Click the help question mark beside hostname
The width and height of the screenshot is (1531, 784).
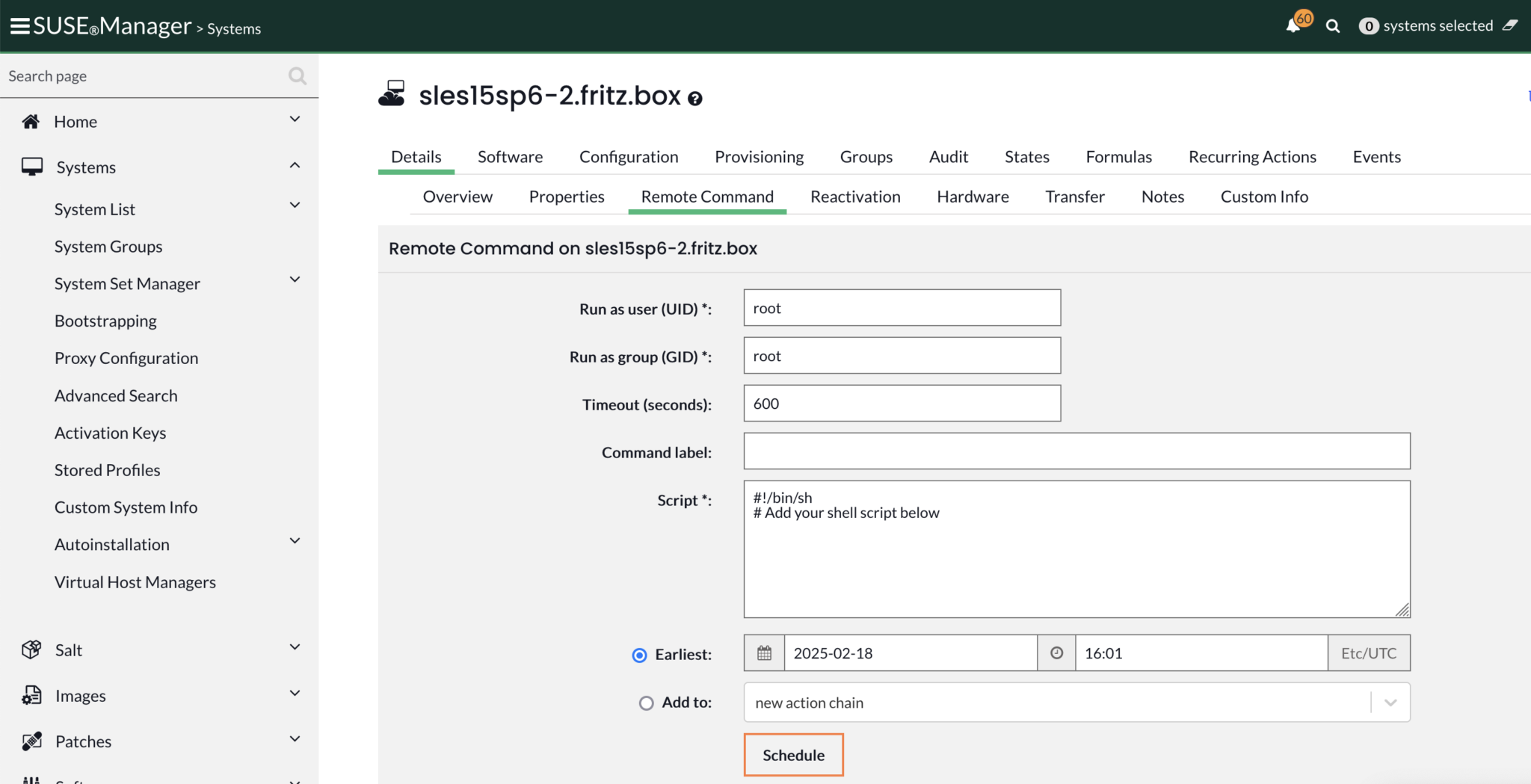(x=695, y=99)
